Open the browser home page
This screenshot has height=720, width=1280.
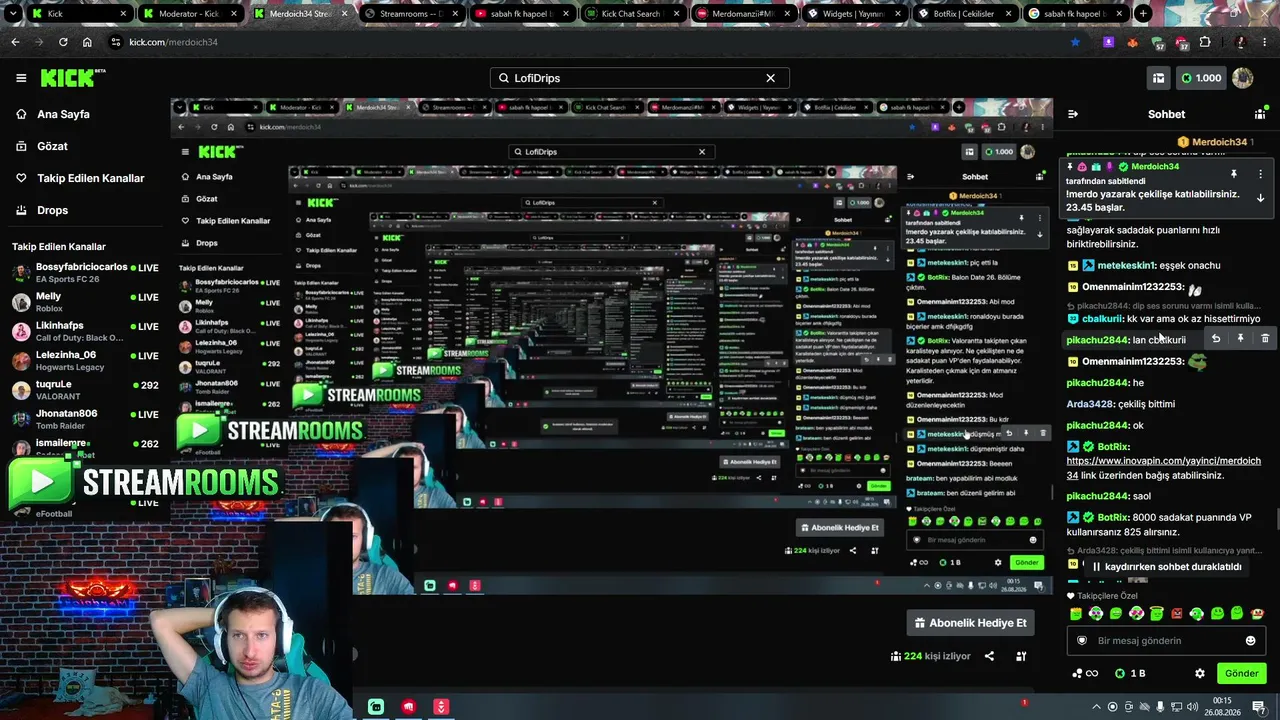pyautogui.click(x=87, y=42)
